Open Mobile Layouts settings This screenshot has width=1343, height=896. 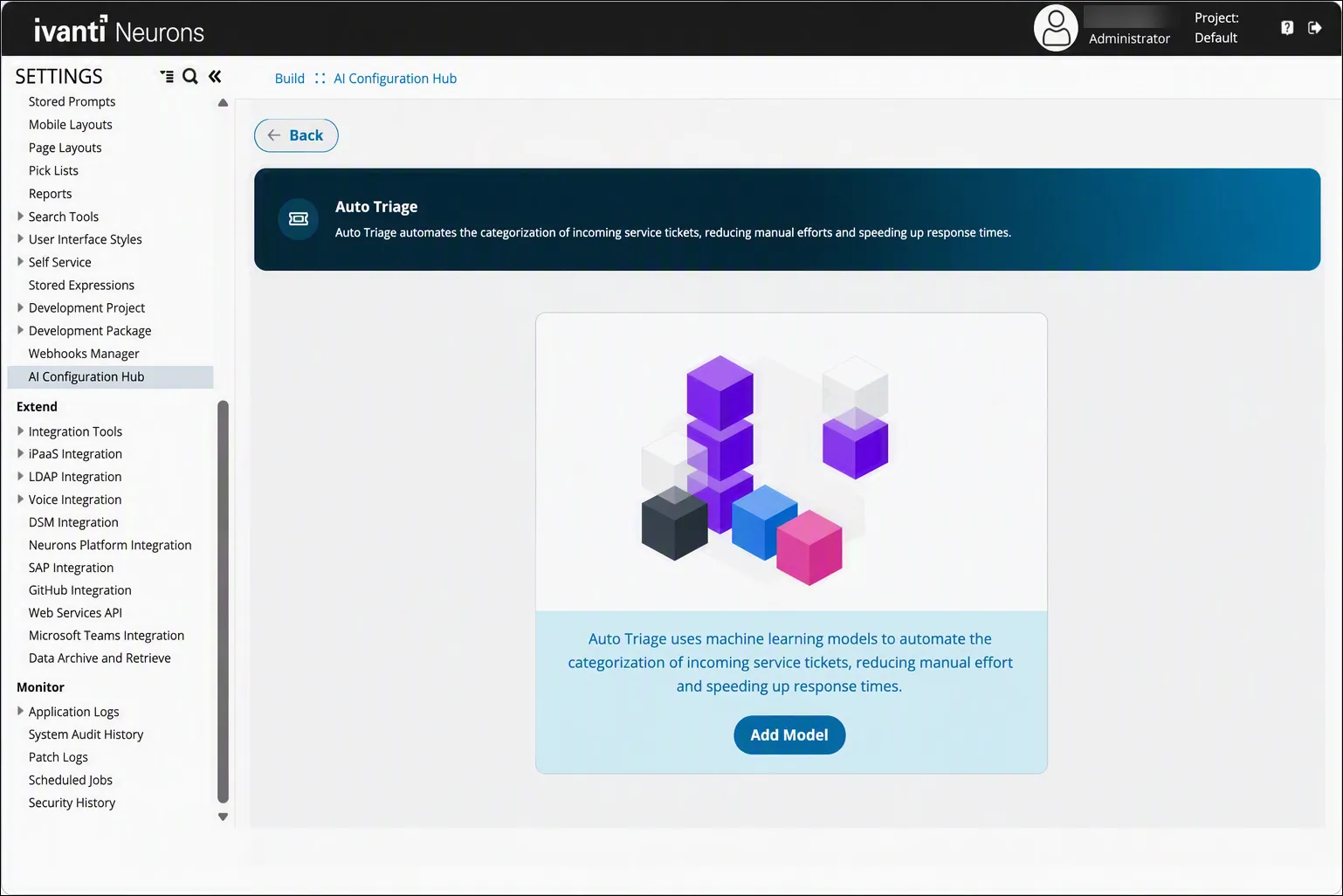pos(71,125)
